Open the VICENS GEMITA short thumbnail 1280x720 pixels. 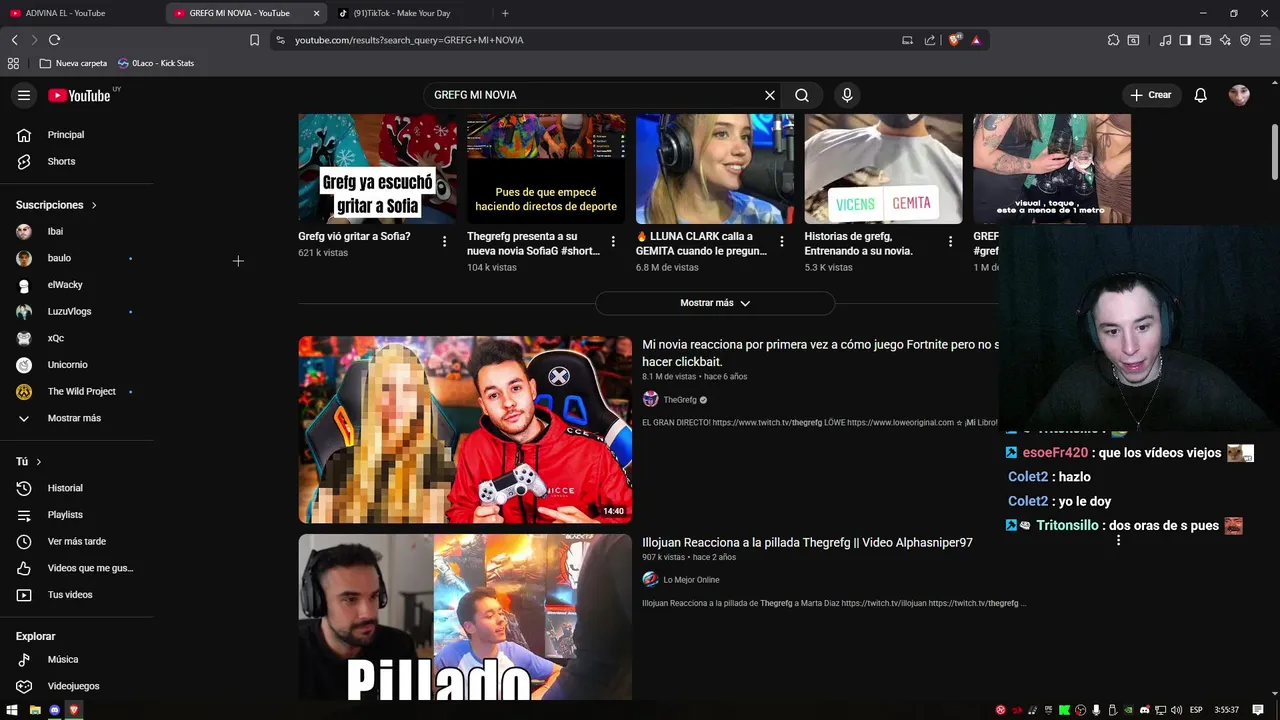884,169
